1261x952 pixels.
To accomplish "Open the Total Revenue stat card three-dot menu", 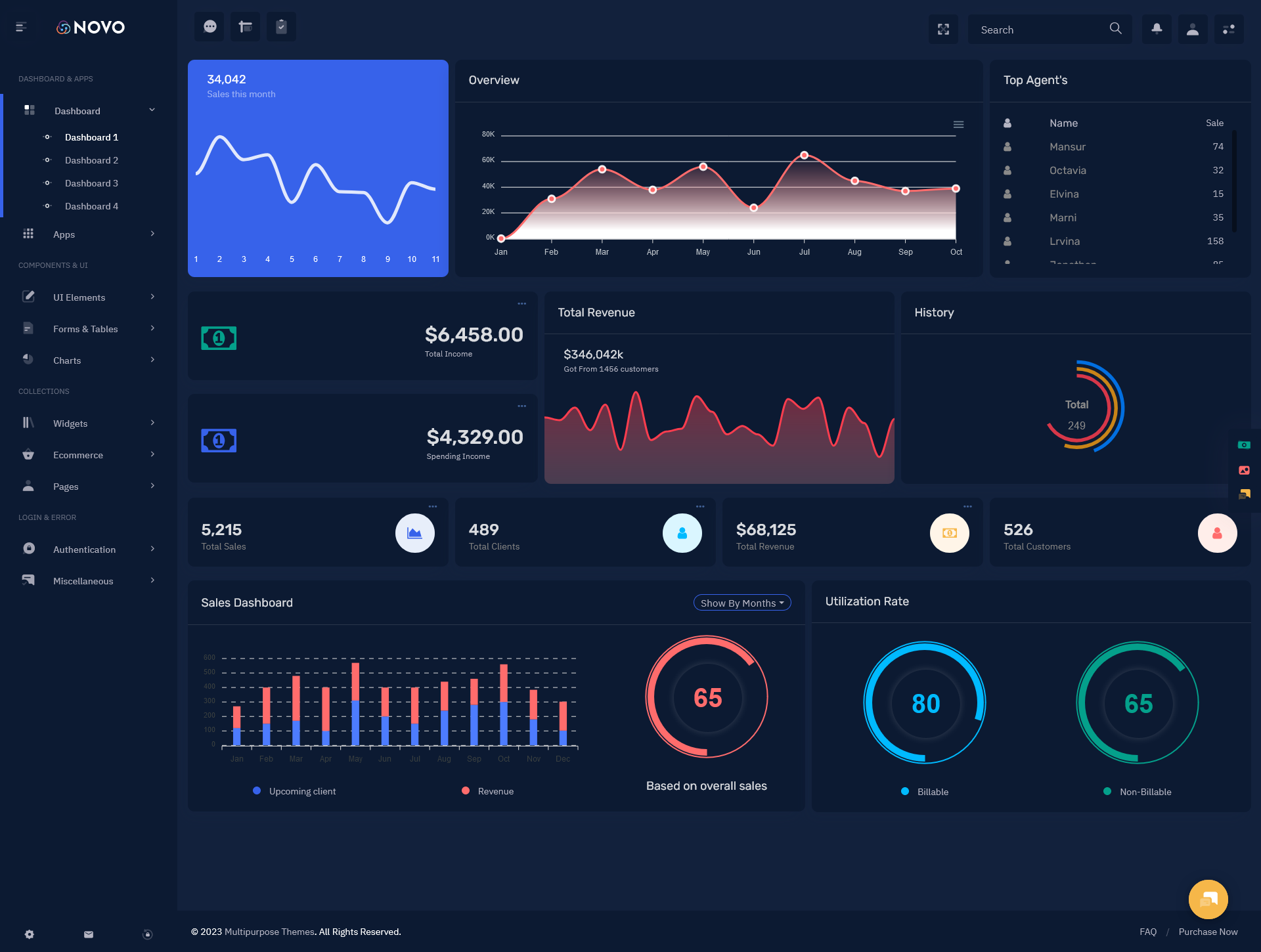I will click(967, 506).
